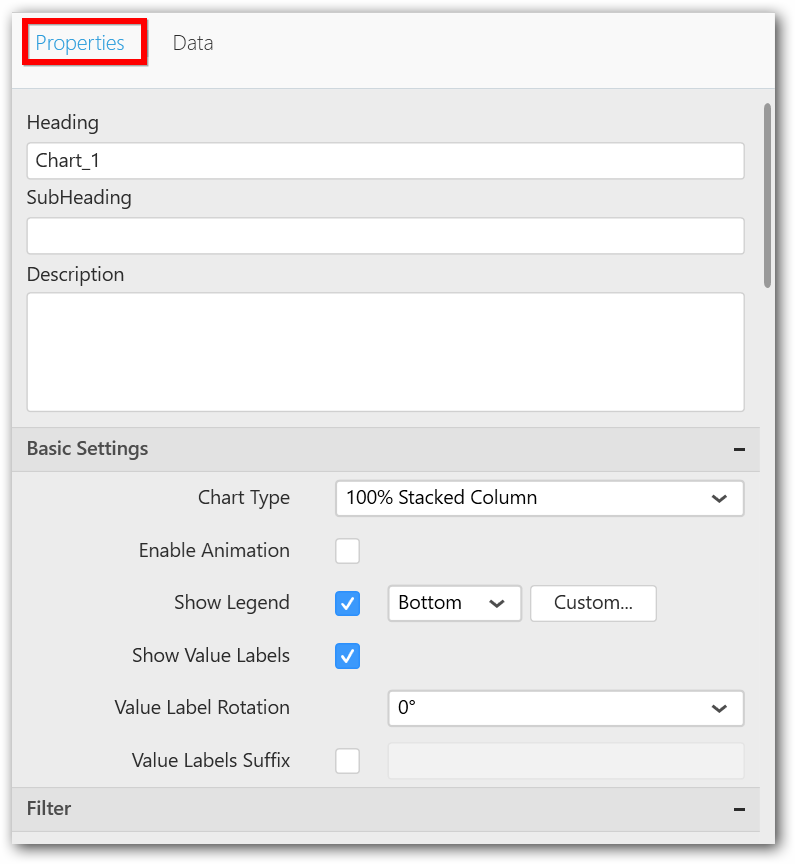Collapse the Basic Settings section
This screenshot has width=795, height=864.
[739, 450]
